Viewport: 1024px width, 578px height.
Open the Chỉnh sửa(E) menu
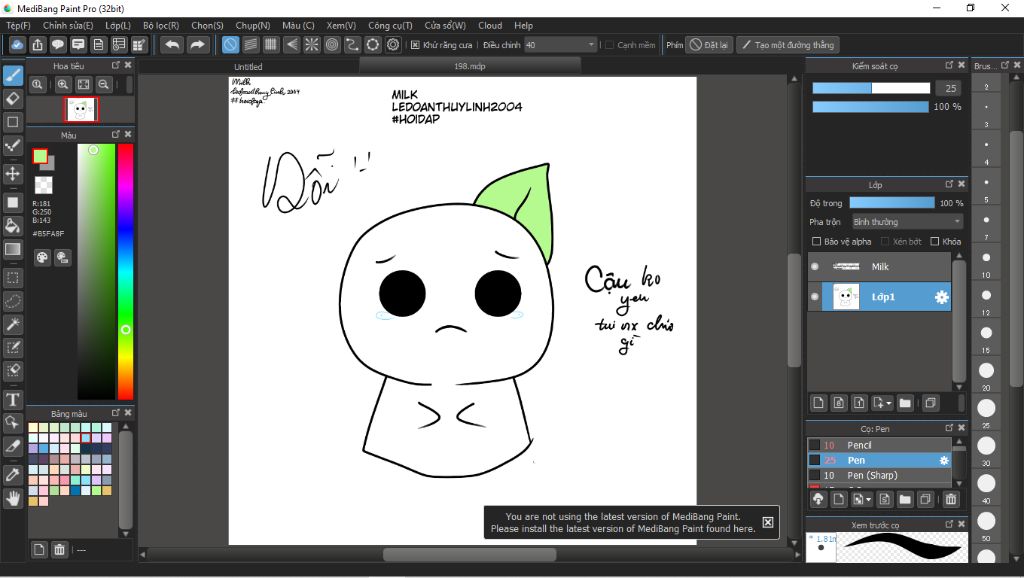pyautogui.click(x=68, y=25)
